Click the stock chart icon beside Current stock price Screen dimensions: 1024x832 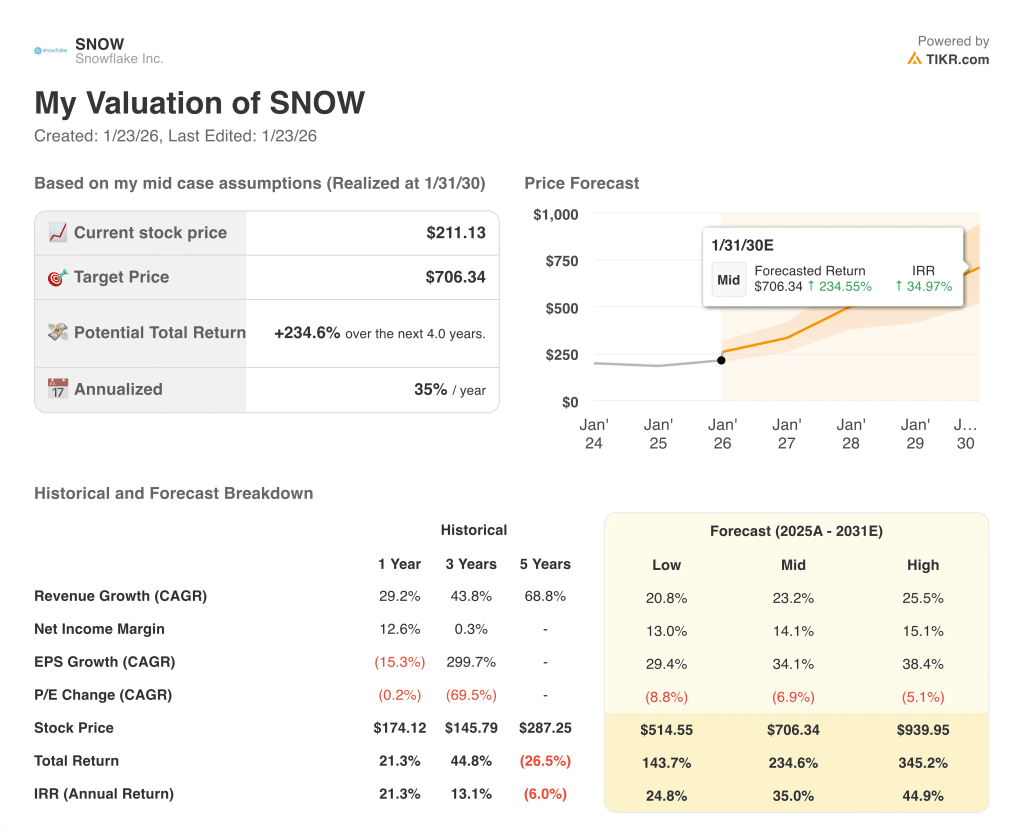point(59,232)
